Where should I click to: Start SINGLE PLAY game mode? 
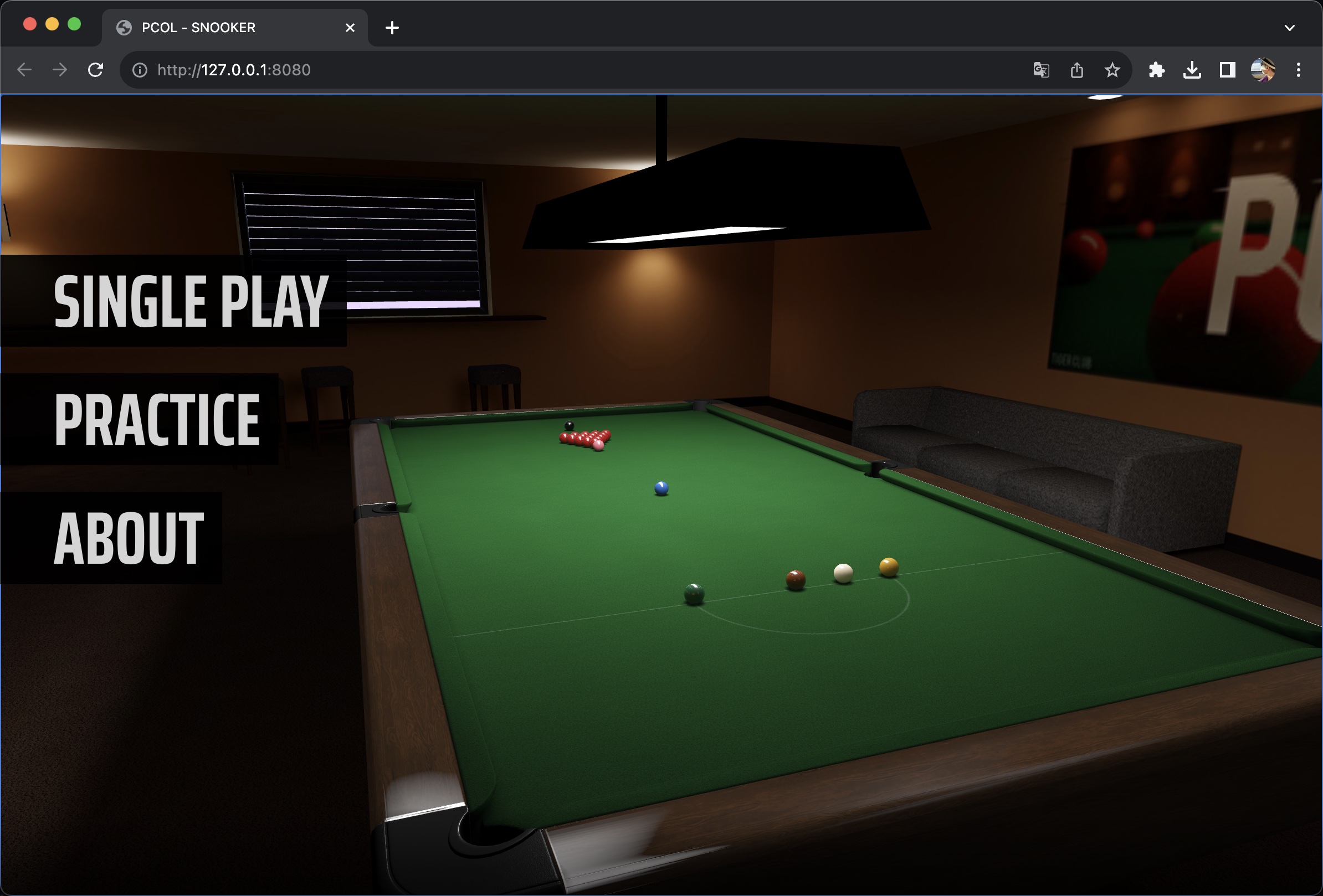coord(191,301)
